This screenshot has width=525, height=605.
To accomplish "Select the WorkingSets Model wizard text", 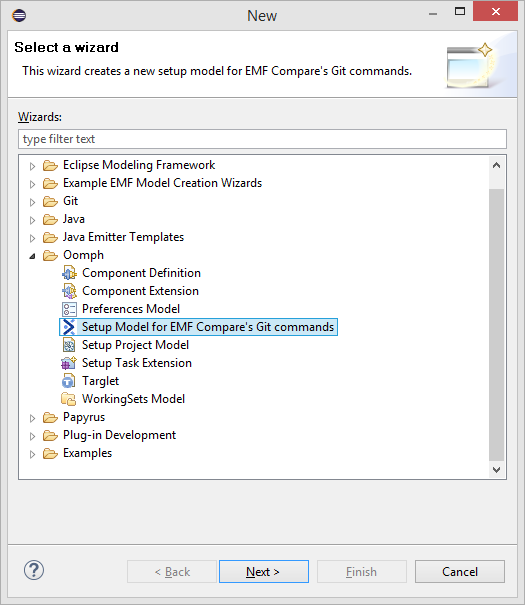I will (133, 399).
